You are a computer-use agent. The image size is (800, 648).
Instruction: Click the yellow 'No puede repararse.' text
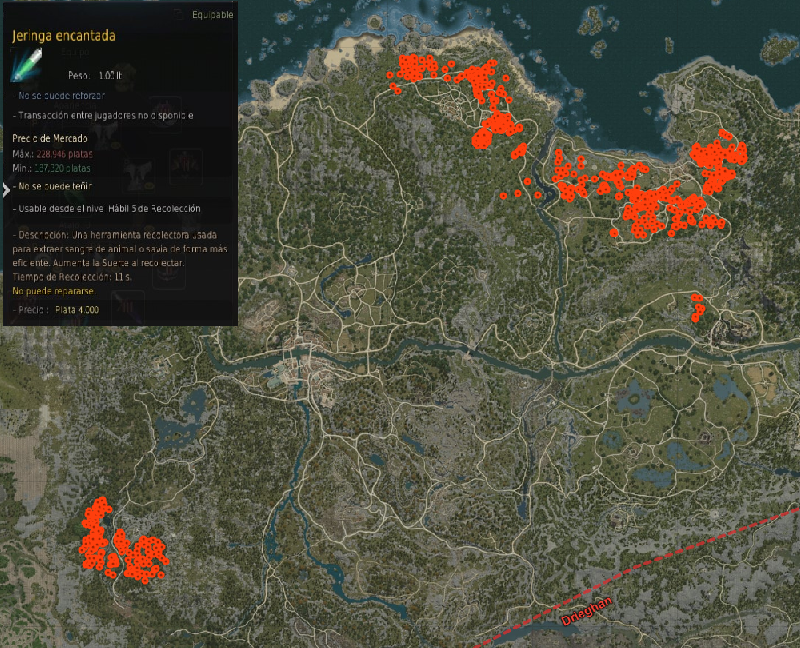click(54, 291)
